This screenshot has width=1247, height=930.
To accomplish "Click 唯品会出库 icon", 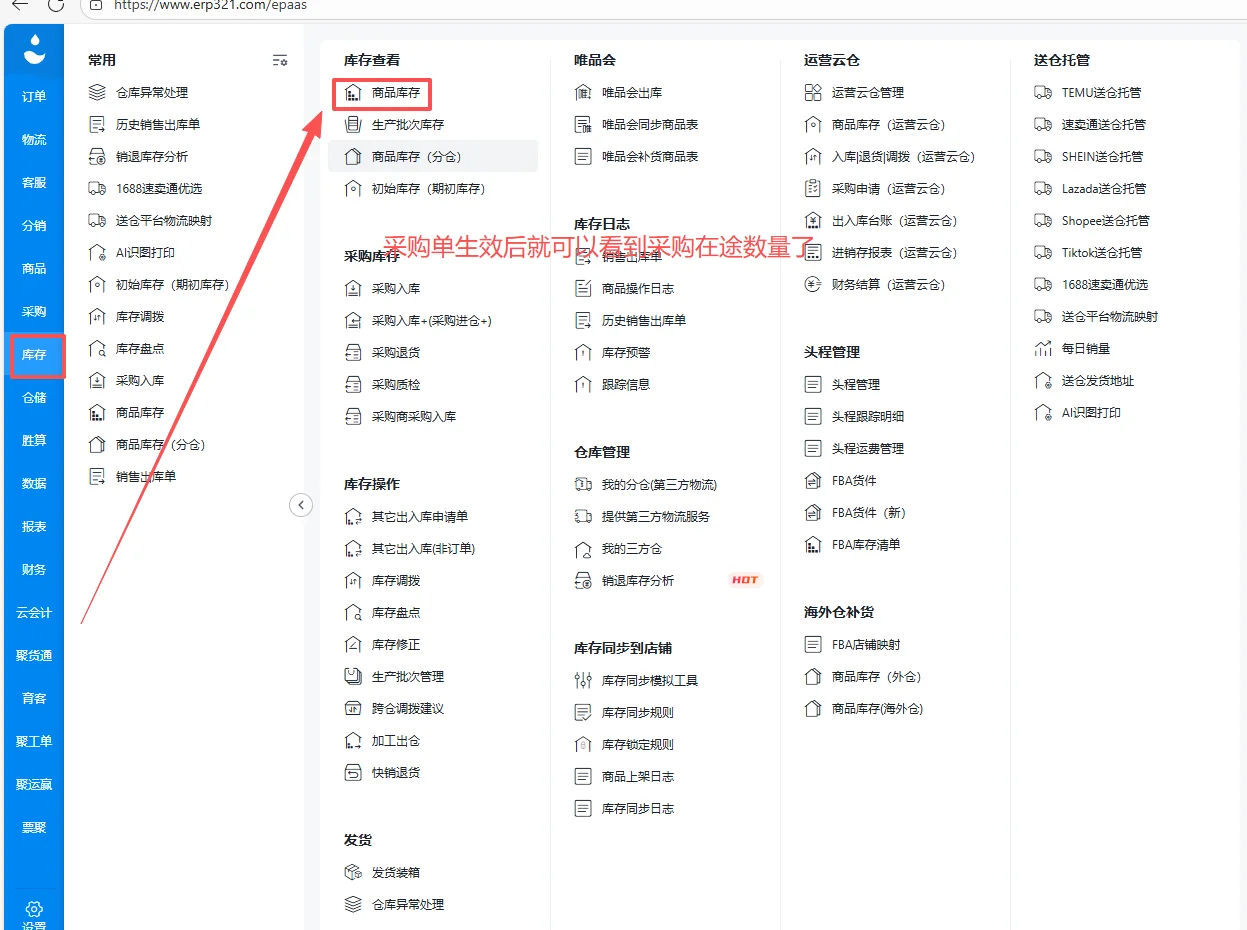I will coord(583,93).
